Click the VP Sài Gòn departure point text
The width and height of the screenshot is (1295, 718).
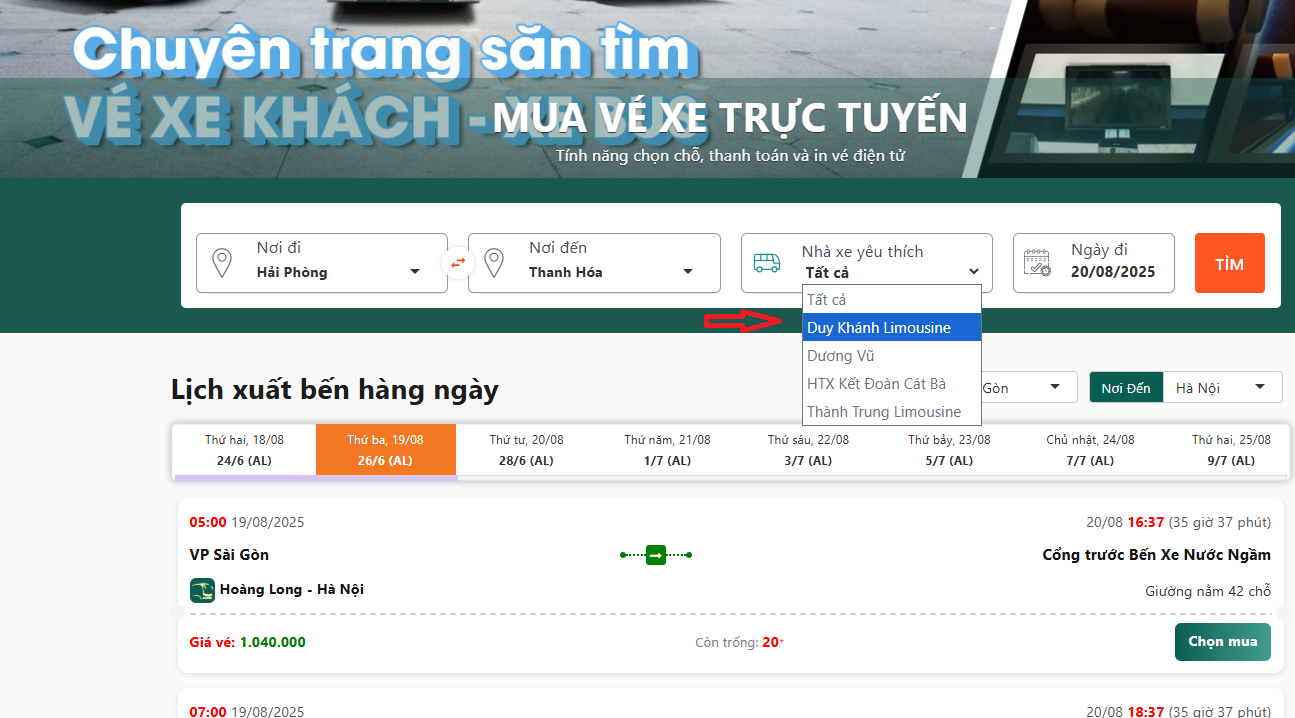coord(229,555)
